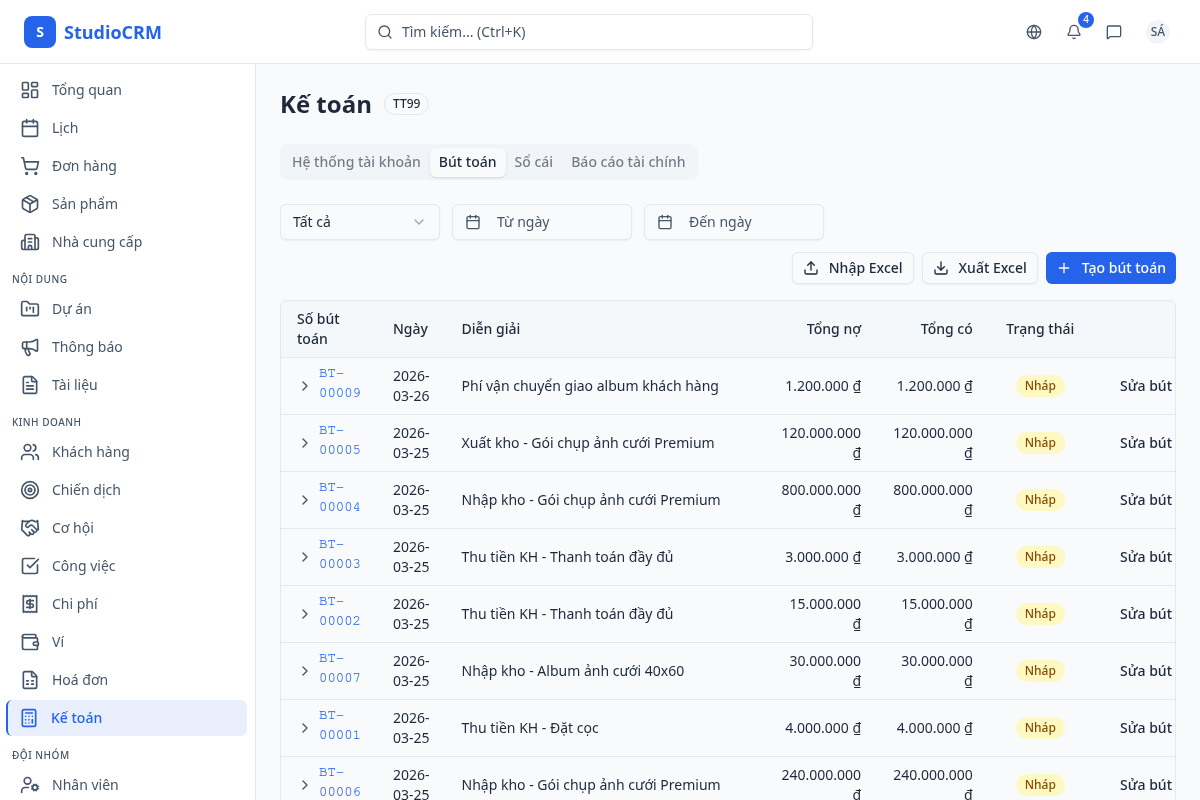Open Hoá đơn in sidebar
The image size is (1200, 800).
pos(79,680)
